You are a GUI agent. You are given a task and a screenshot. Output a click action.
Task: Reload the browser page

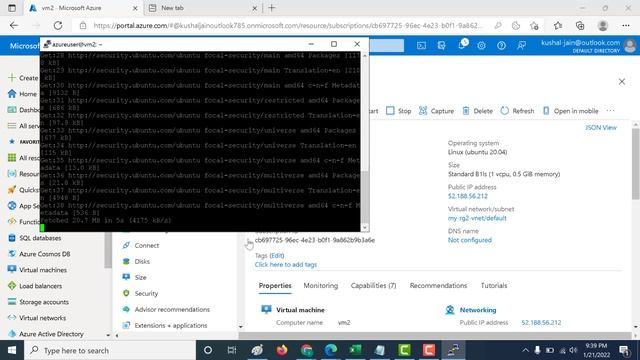coord(58,25)
